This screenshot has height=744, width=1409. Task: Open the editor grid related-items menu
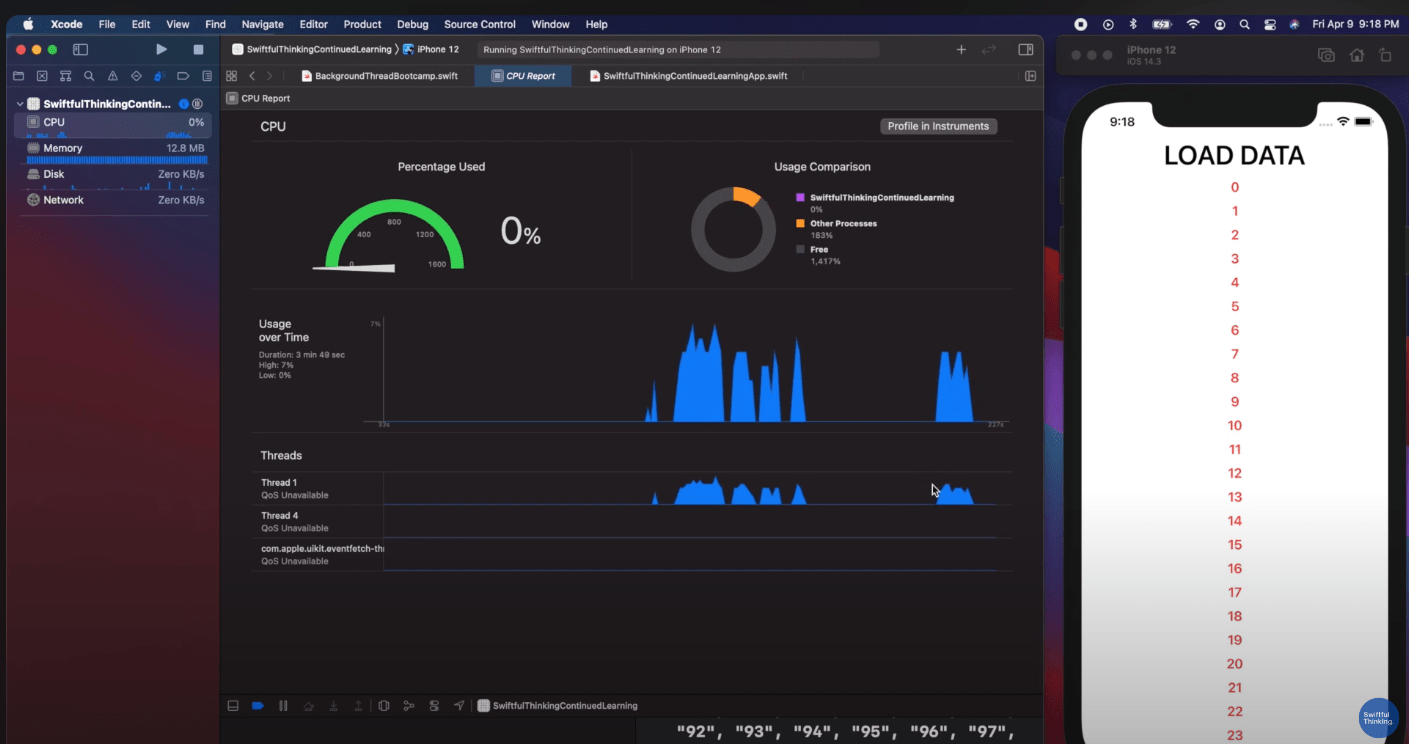(x=231, y=76)
